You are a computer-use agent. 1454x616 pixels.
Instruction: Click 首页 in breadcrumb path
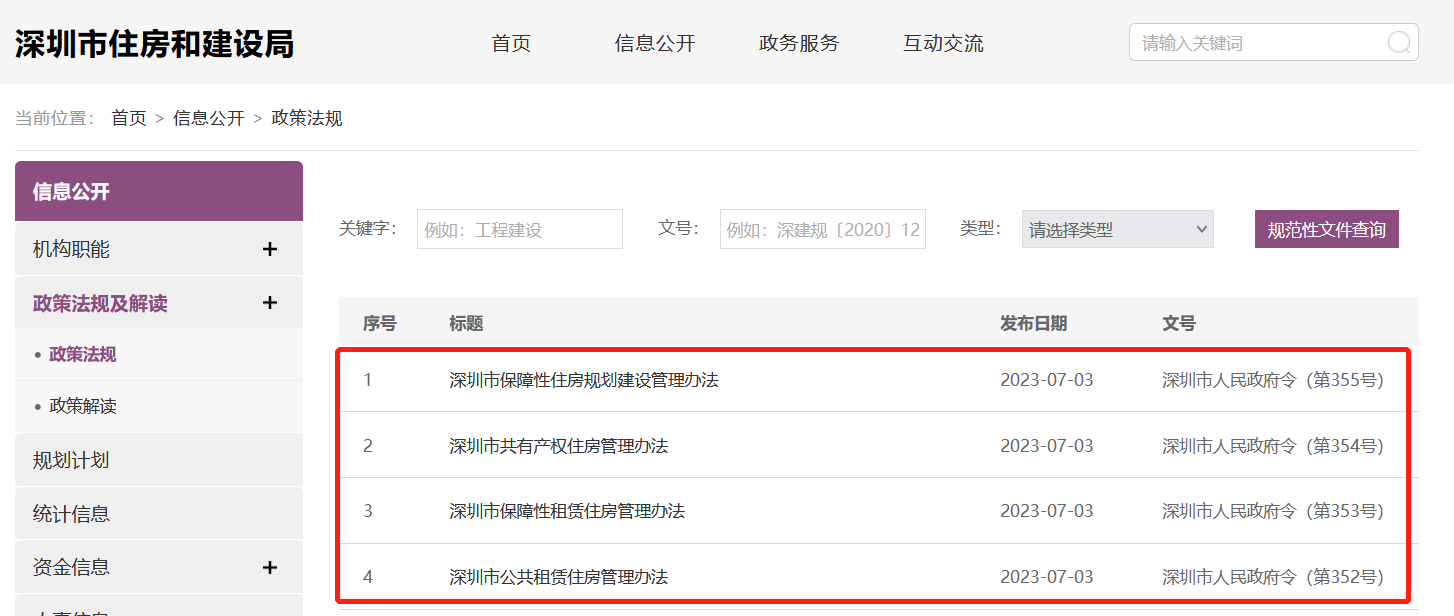(128, 118)
